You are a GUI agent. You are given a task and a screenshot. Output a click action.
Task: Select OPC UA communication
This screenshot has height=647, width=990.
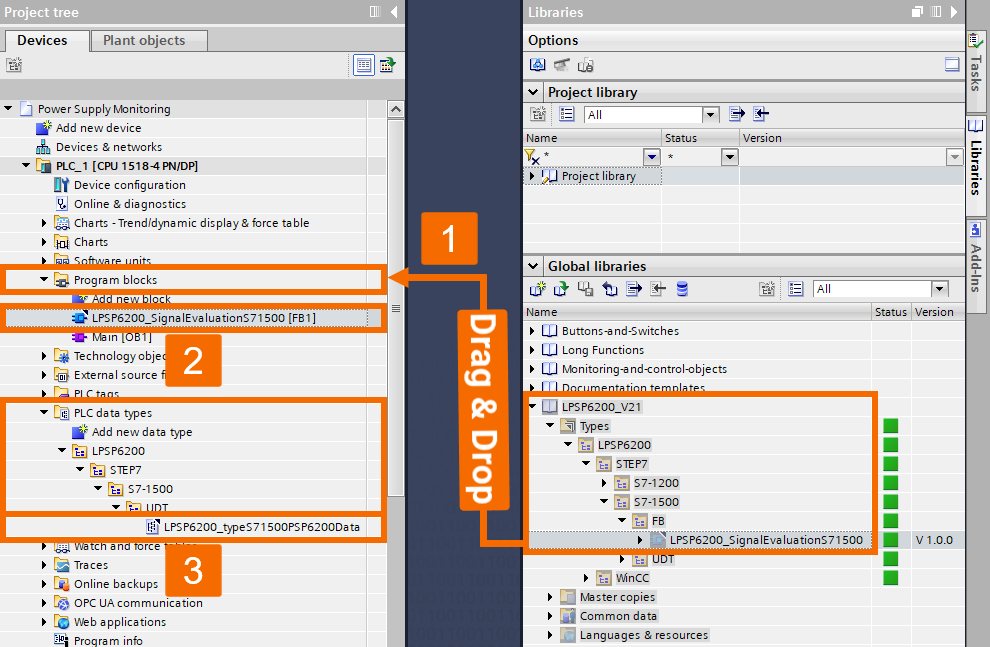coord(138,603)
